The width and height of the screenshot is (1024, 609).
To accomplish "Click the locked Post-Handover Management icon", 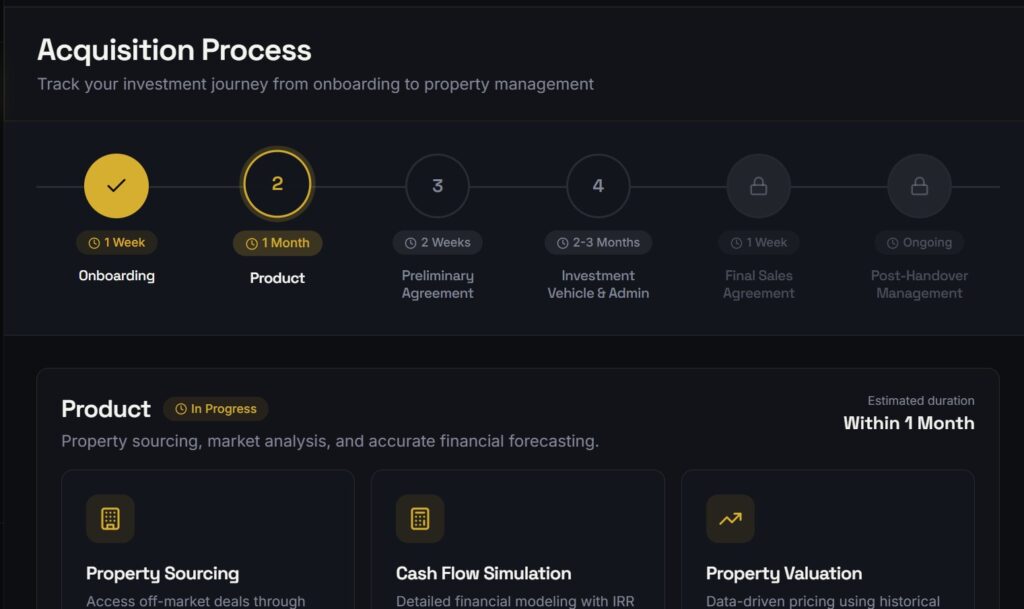I will (x=919, y=186).
